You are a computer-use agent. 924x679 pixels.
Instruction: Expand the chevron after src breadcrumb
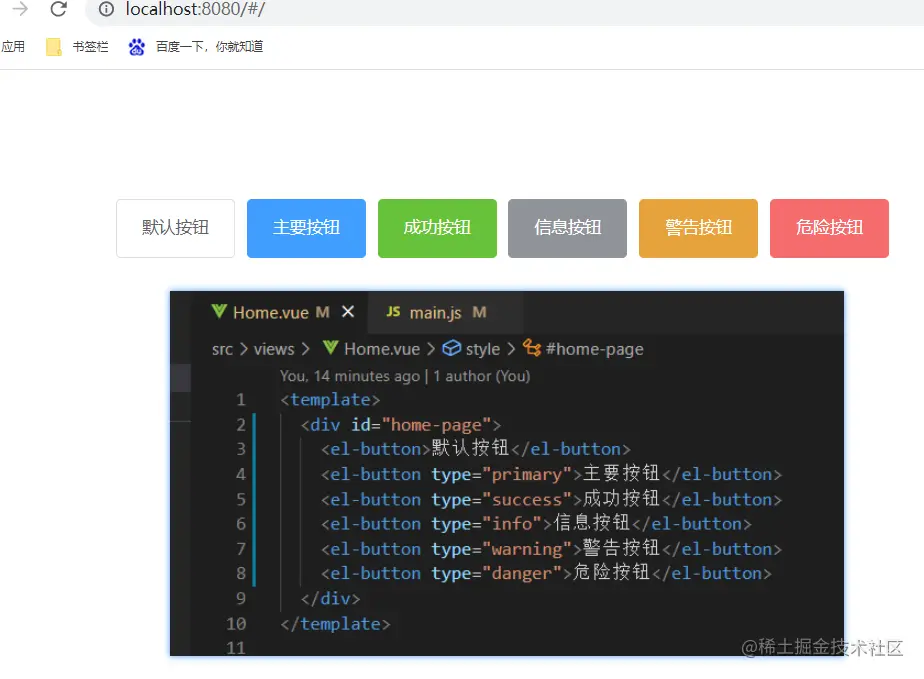coord(243,349)
